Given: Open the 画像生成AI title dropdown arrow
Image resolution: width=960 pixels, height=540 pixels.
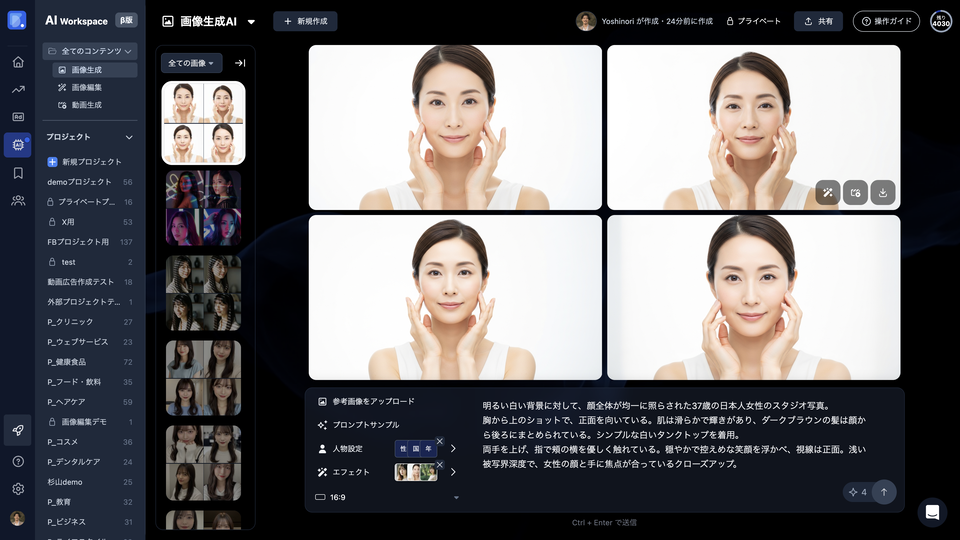Looking at the screenshot, I should click(x=251, y=21).
